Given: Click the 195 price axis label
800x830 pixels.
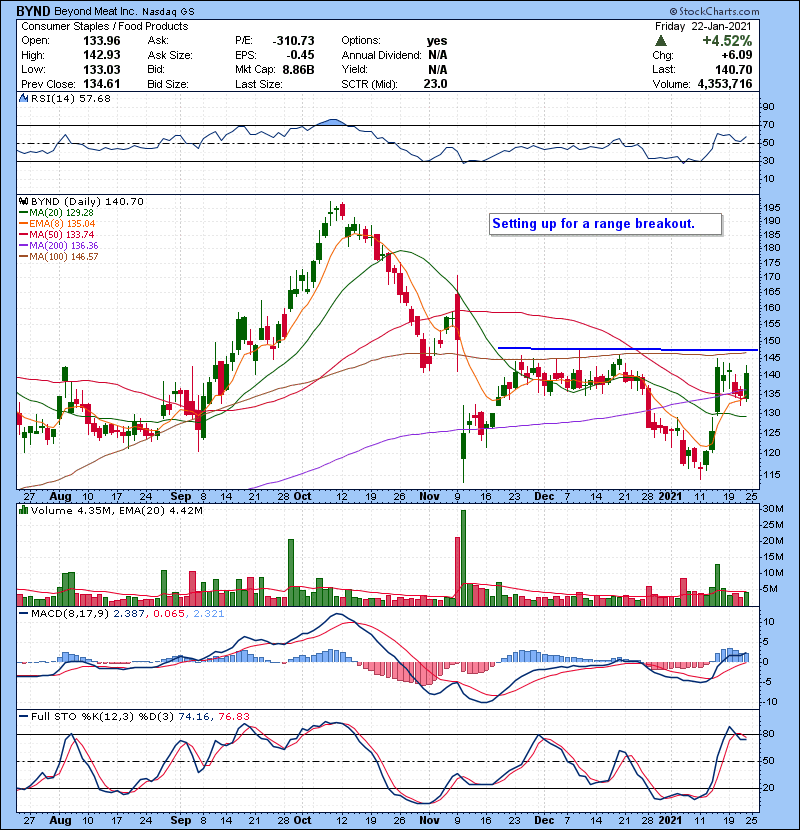Looking at the screenshot, I should pyautogui.click(x=771, y=208).
